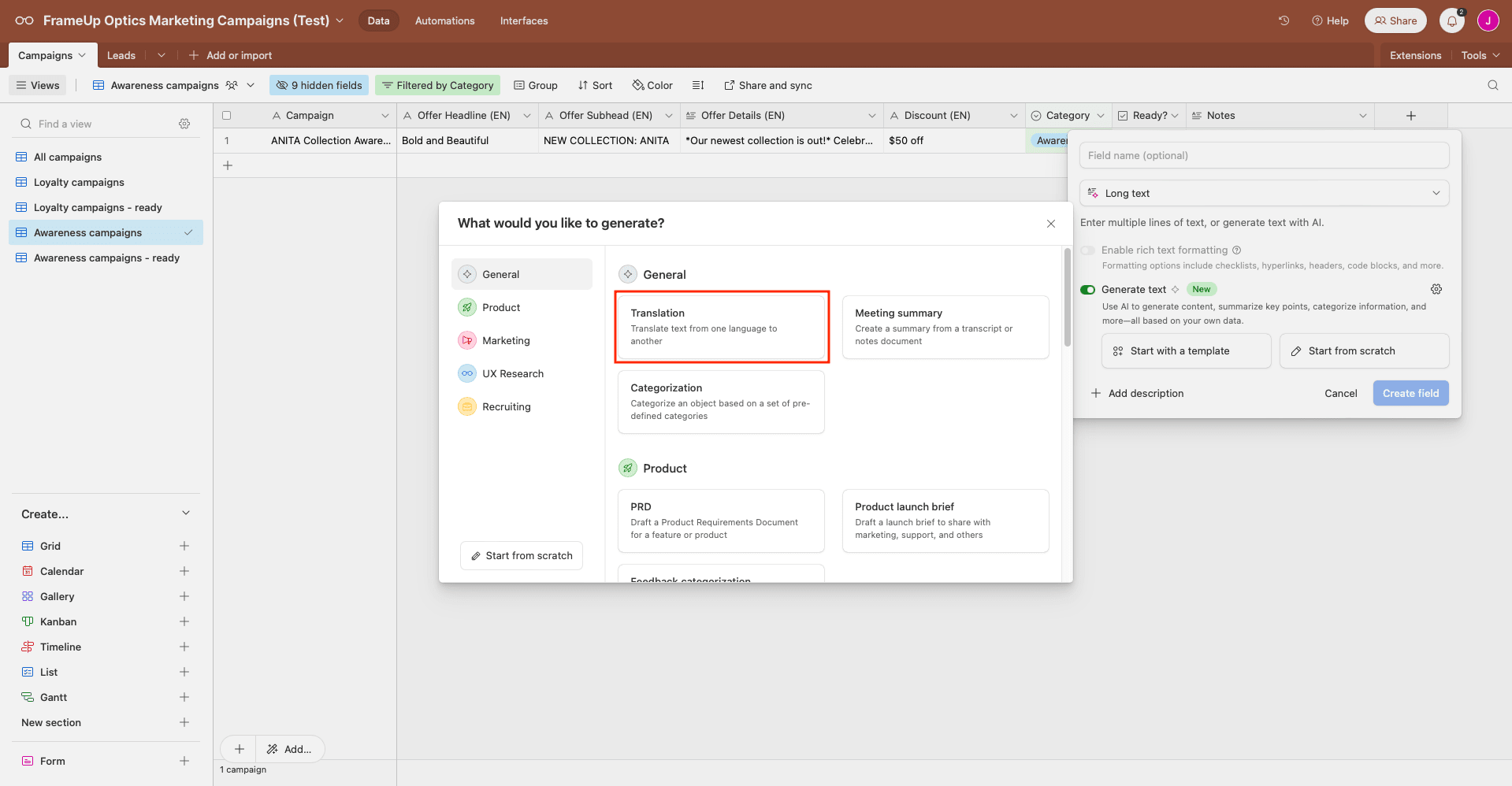Click the Sort icon in the toolbar
1512x786 pixels.
pos(595,85)
